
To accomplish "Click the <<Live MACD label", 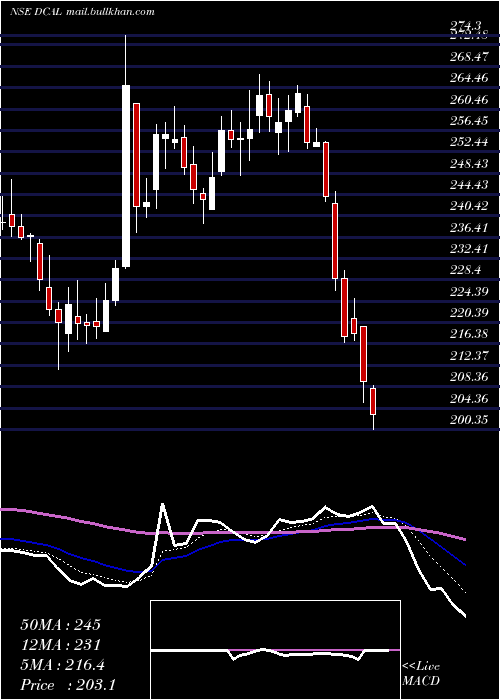I will (x=421, y=674).
